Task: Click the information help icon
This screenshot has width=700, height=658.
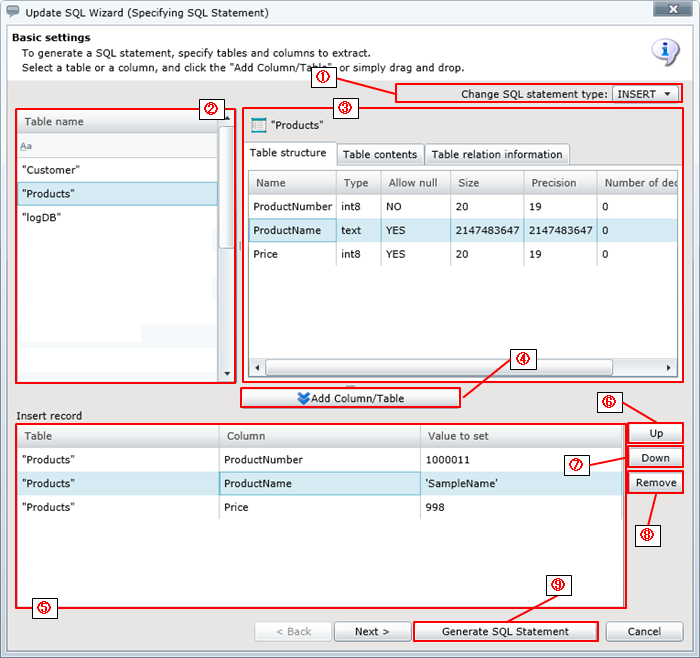Action: coord(665,51)
